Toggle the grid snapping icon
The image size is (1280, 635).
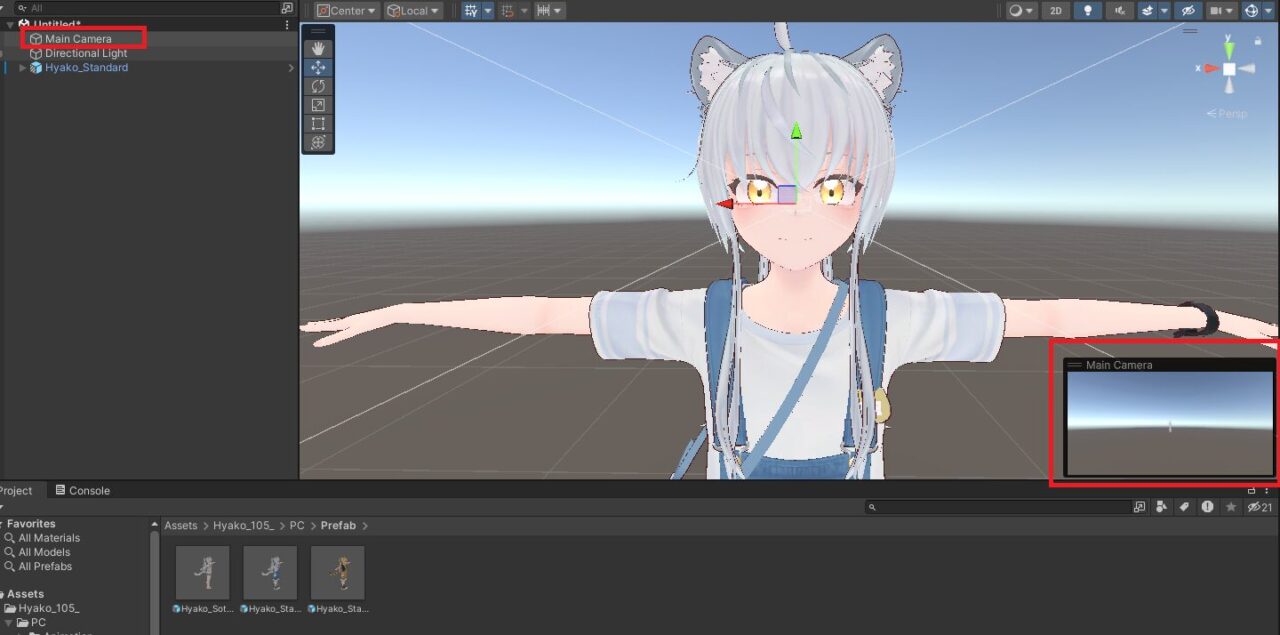click(x=471, y=11)
